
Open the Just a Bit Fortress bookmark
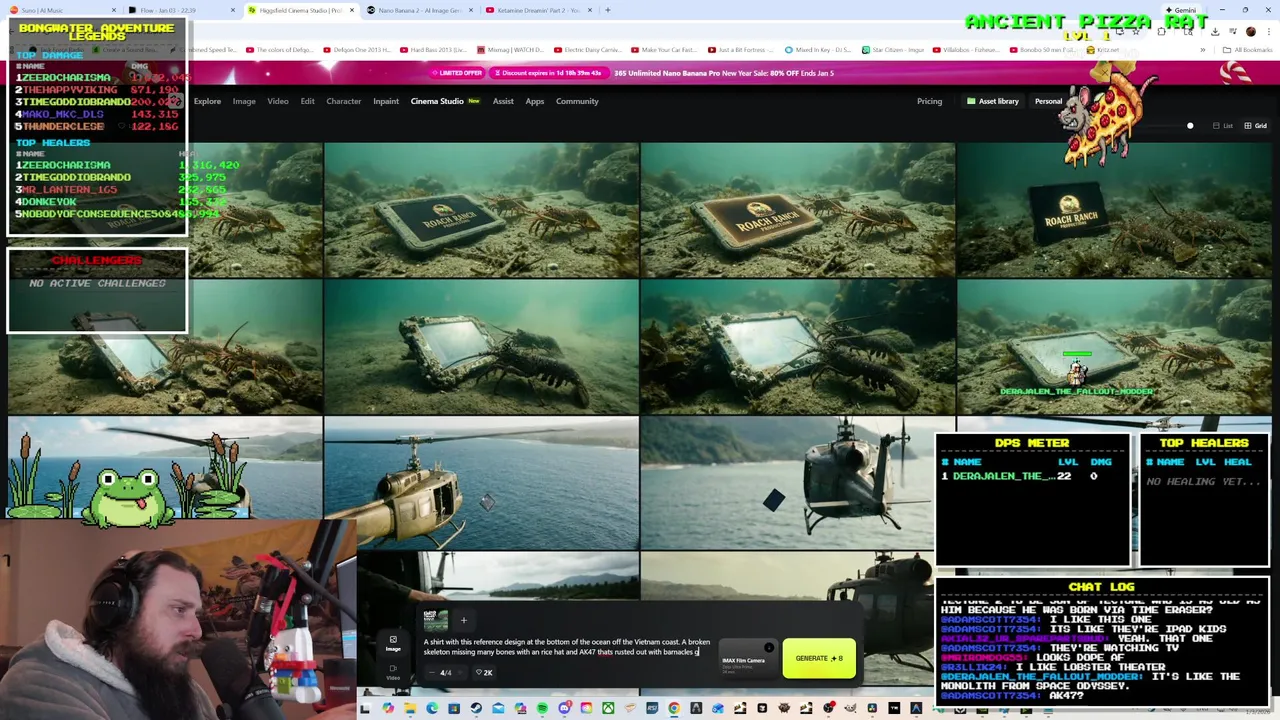tap(742, 50)
